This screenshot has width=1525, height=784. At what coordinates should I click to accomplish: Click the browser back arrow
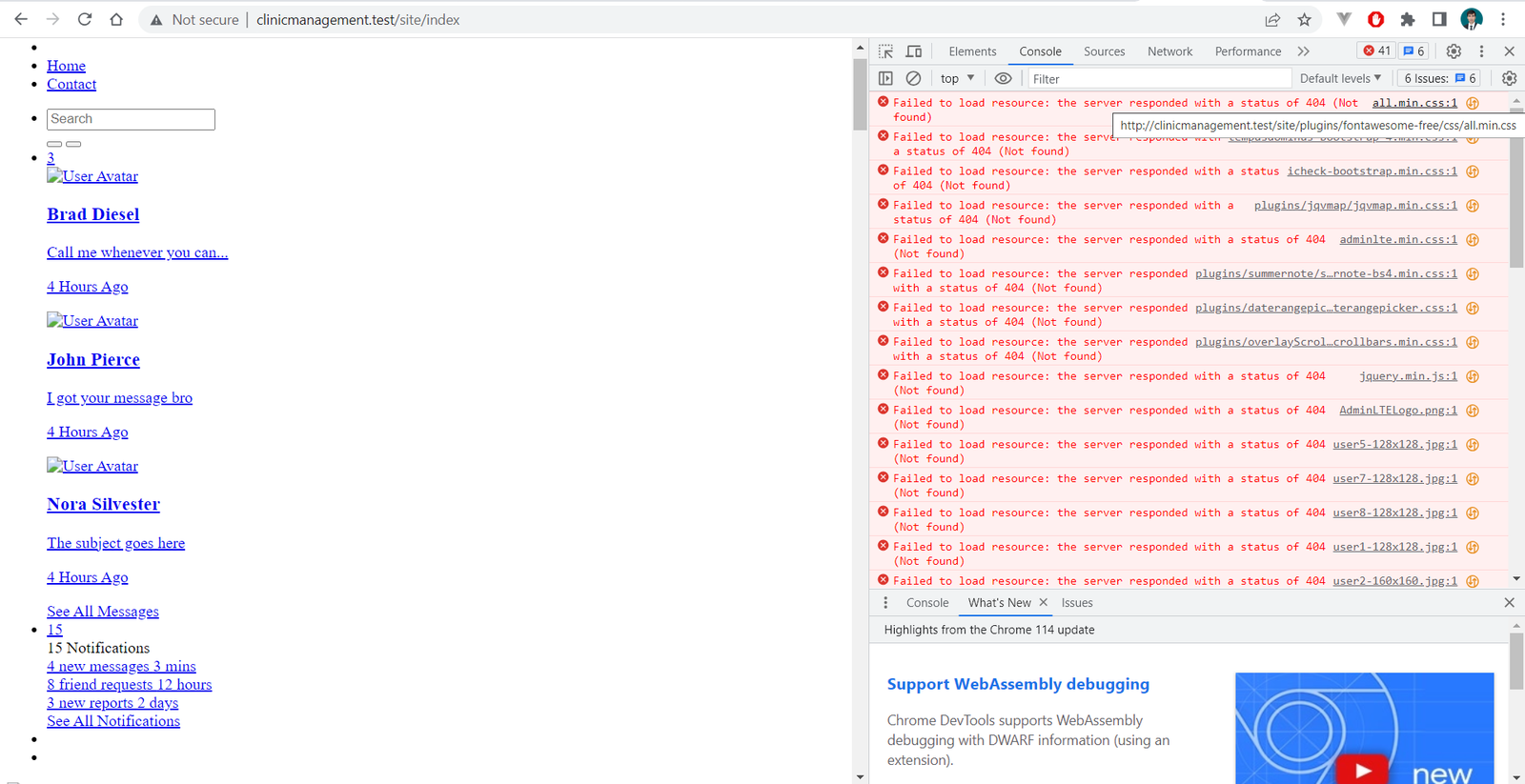pos(21,19)
